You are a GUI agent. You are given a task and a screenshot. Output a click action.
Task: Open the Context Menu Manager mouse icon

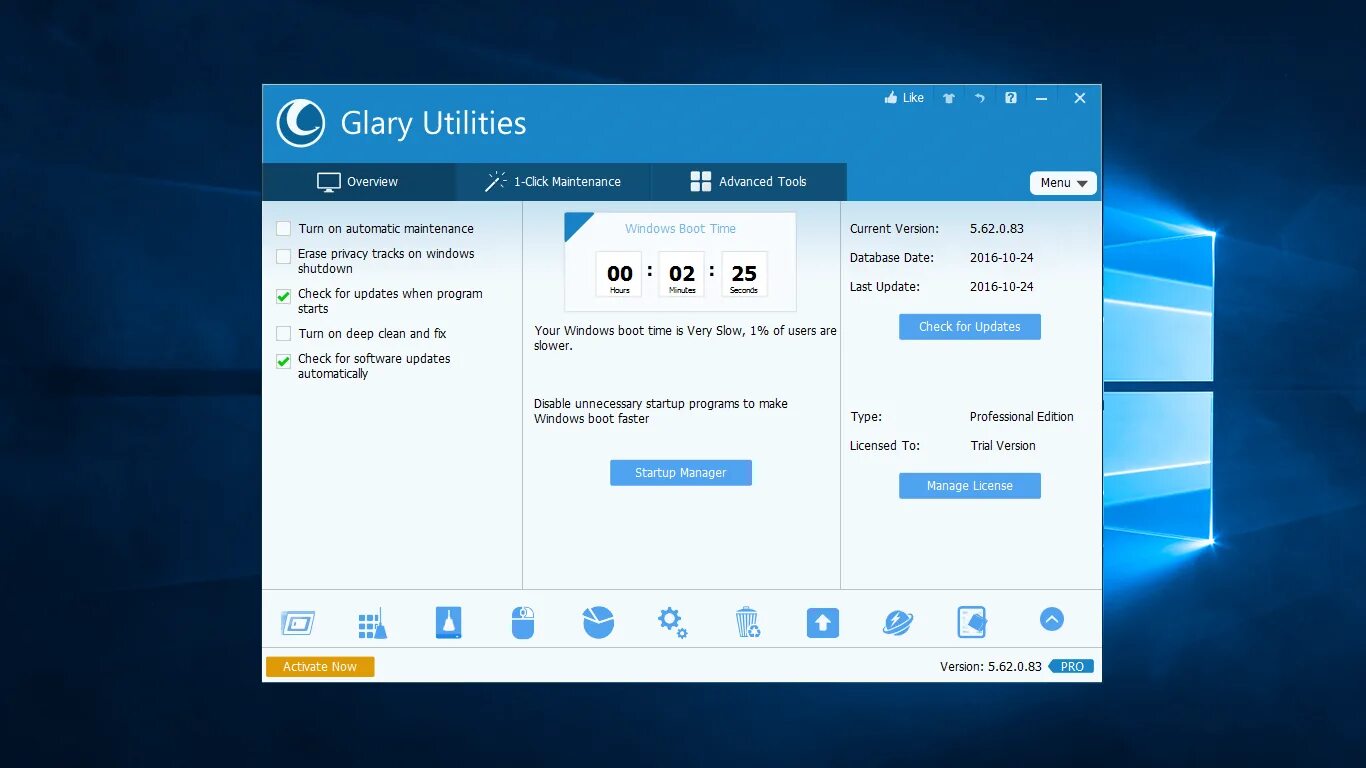(523, 622)
